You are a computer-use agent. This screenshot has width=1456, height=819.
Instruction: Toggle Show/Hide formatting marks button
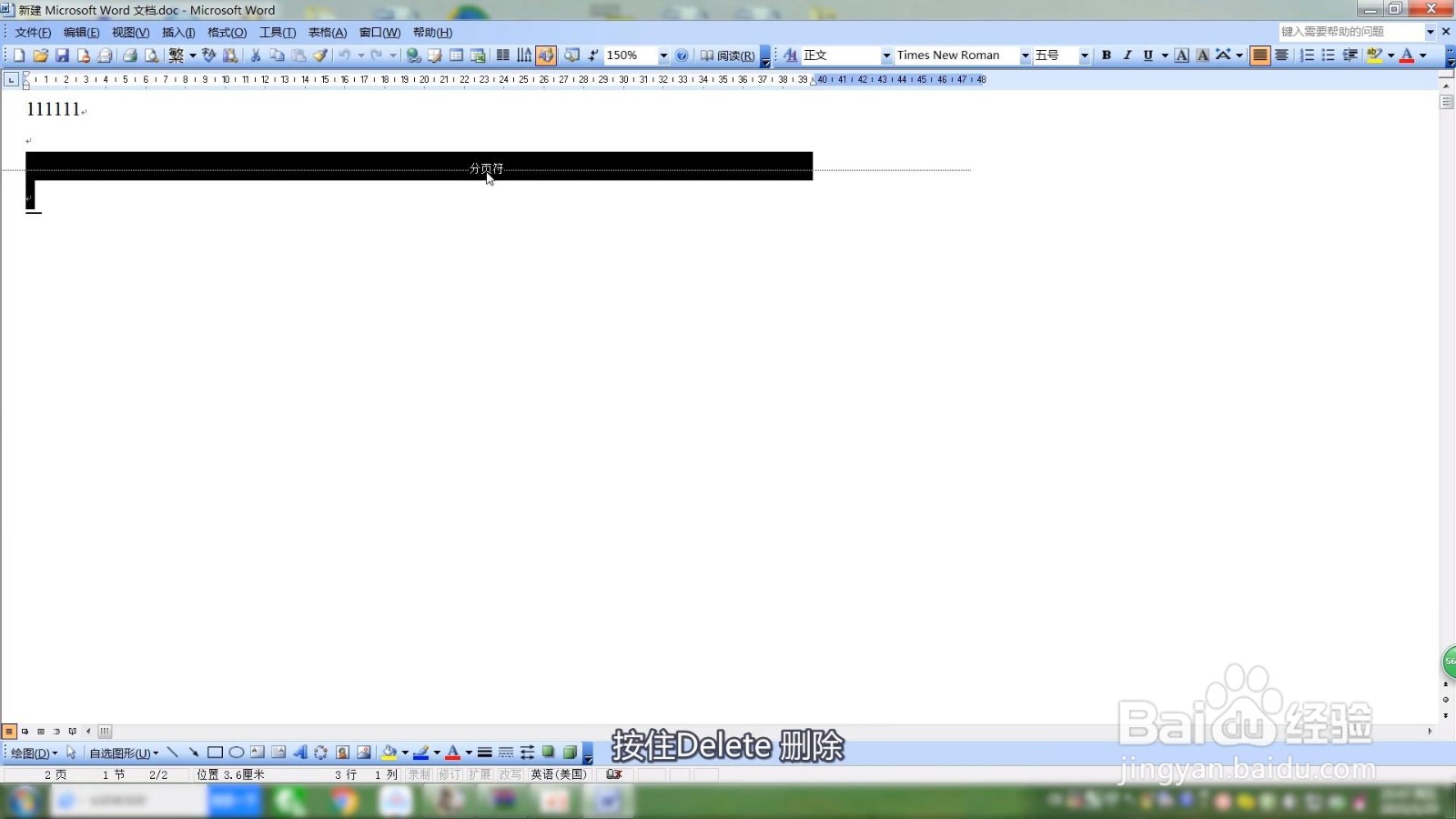pos(592,56)
